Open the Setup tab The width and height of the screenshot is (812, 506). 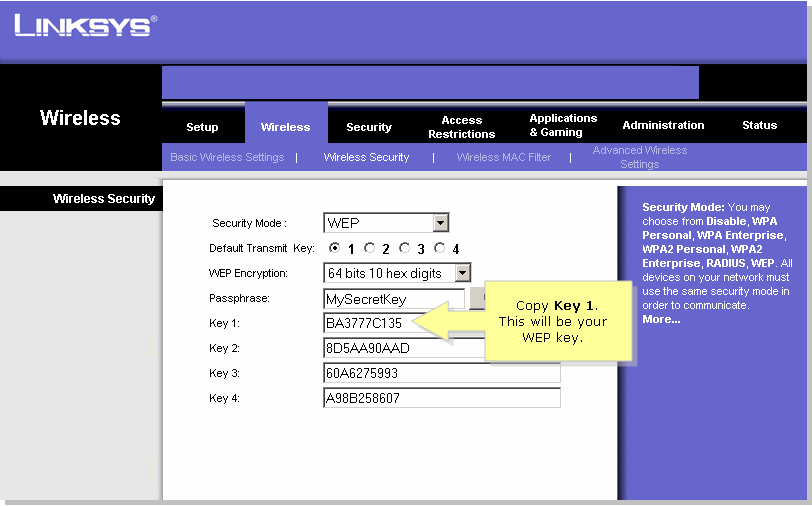(x=202, y=127)
